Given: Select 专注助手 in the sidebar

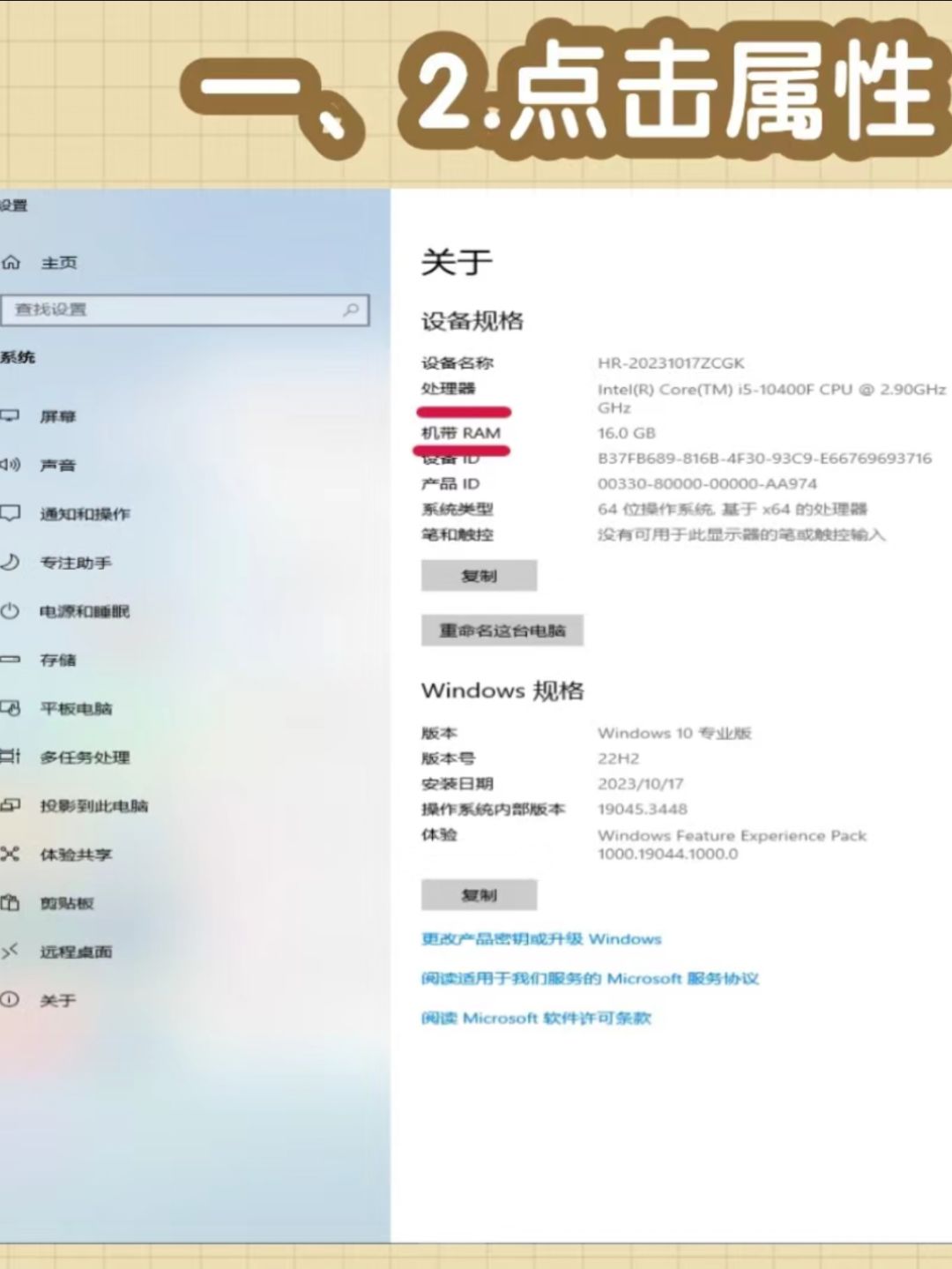Looking at the screenshot, I should pyautogui.click(x=76, y=562).
